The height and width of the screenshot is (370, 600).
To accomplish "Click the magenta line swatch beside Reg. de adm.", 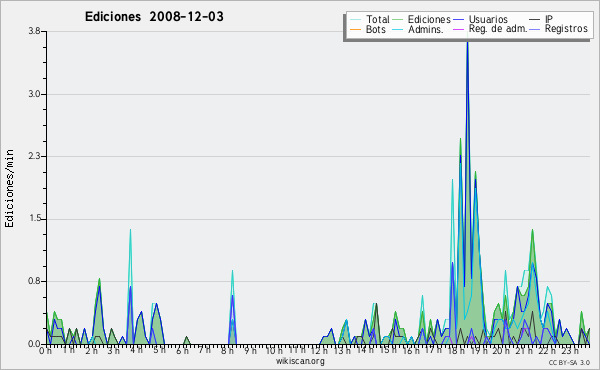I will (x=458, y=29).
